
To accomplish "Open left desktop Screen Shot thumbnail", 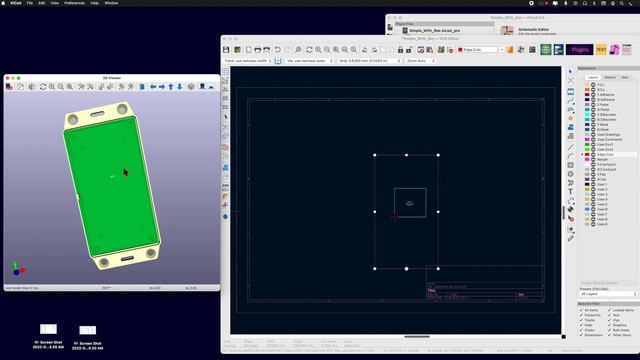I will (48, 329).
